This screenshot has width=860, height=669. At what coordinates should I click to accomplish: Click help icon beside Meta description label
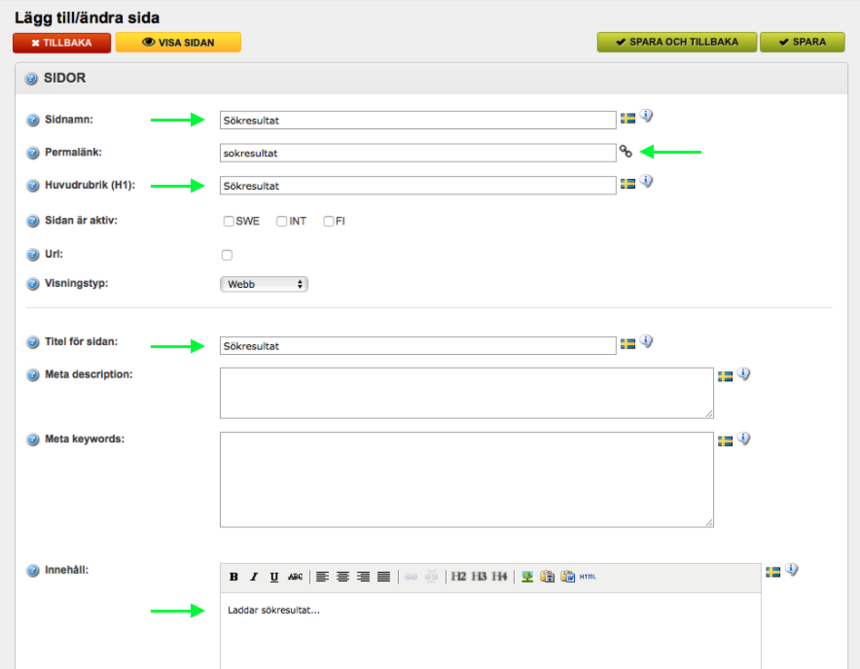coord(32,376)
